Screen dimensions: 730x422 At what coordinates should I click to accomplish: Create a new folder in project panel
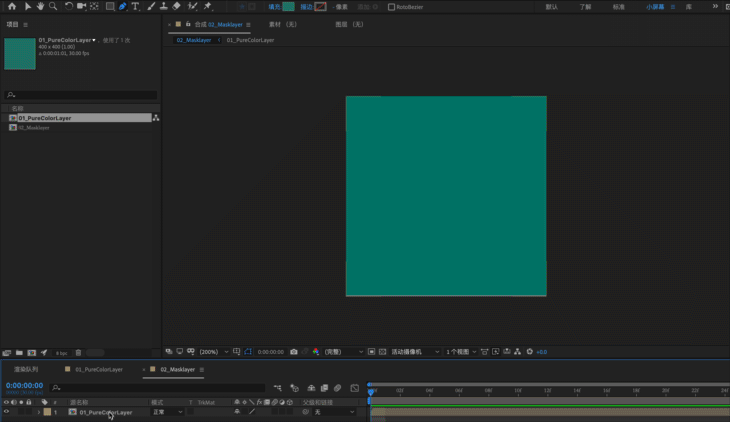tap(19, 353)
